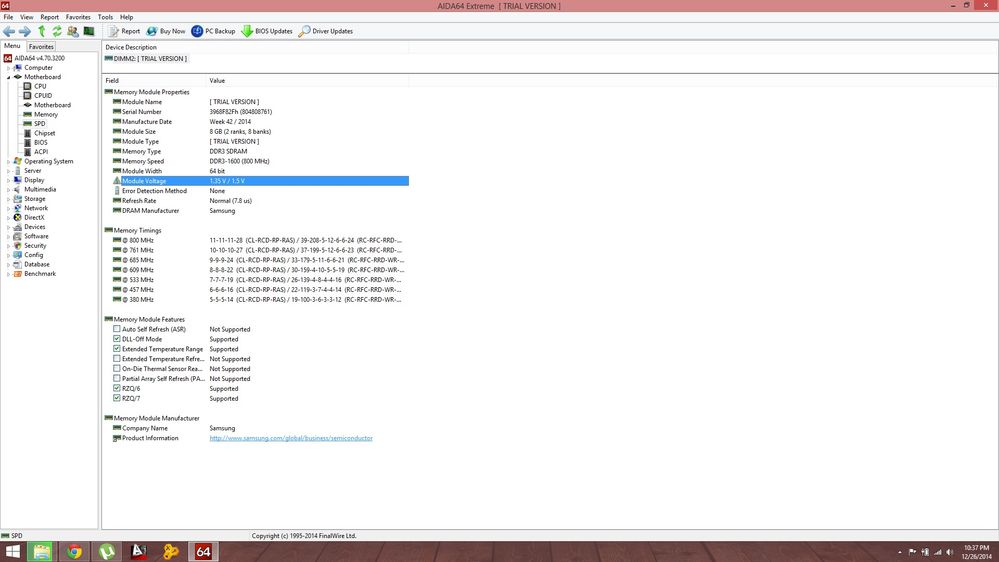Expand the Operating System node

click(8, 162)
